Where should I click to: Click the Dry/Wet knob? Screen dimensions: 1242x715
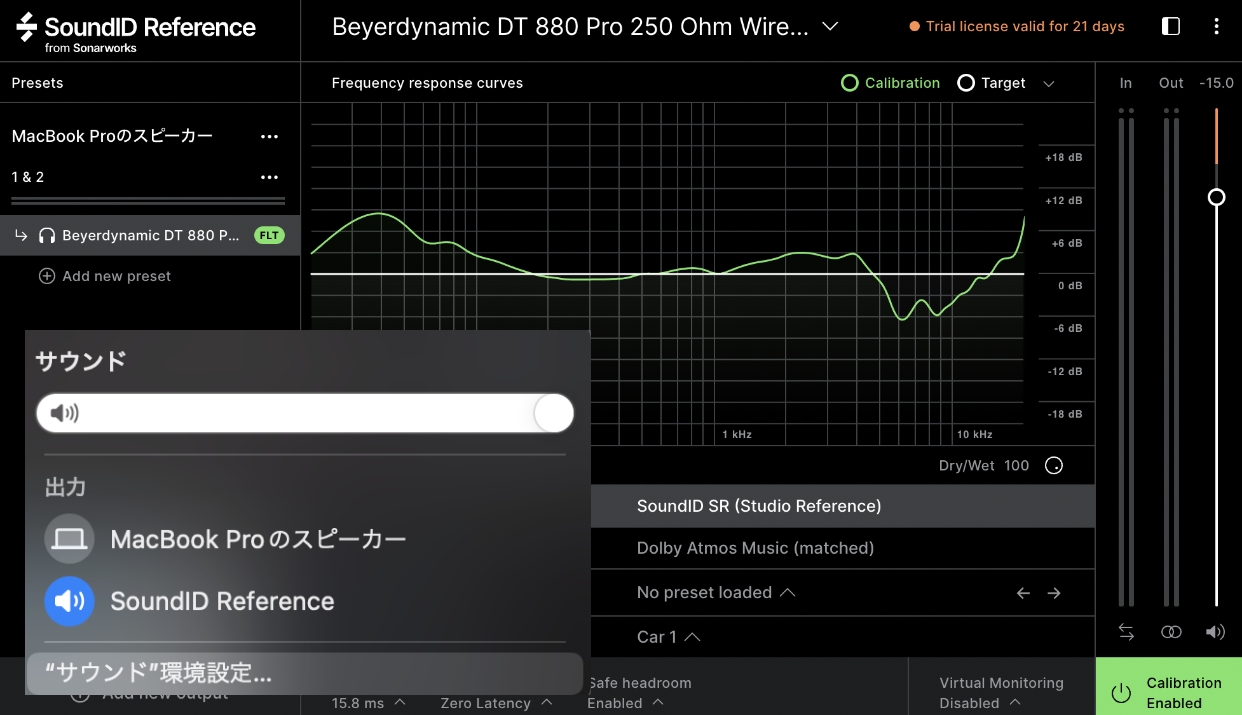click(1053, 466)
